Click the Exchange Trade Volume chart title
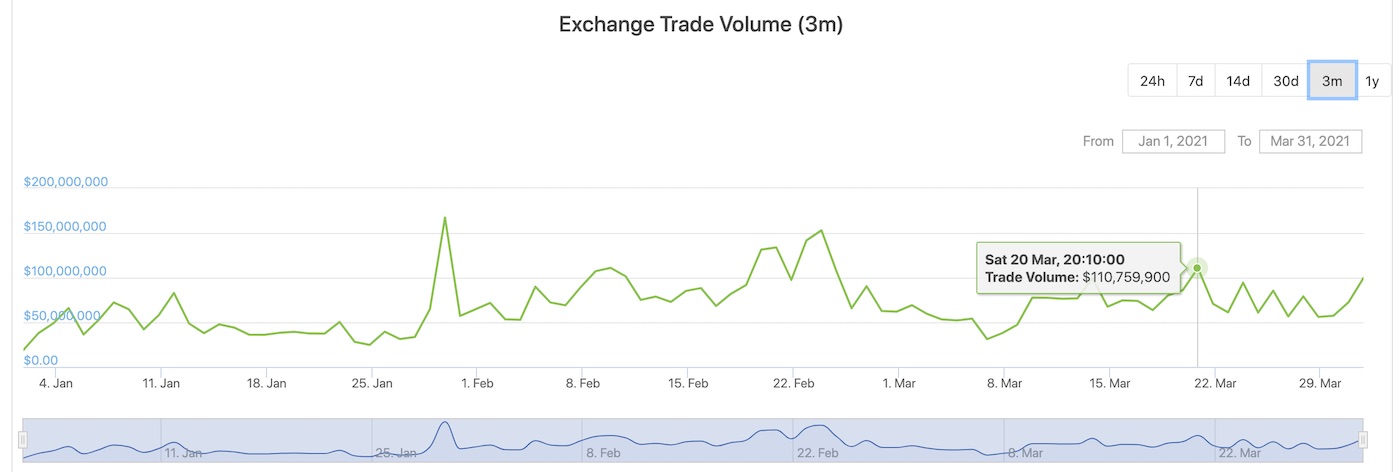The image size is (1400, 472). 700,25
